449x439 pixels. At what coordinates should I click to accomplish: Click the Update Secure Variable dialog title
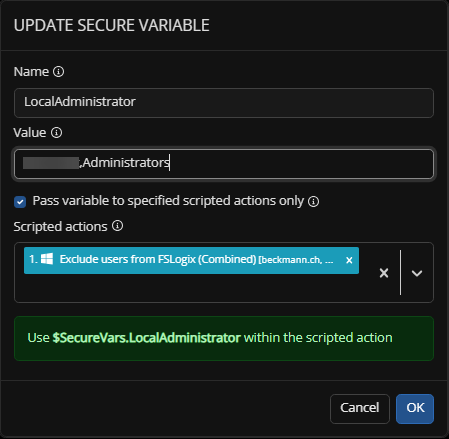click(x=112, y=25)
